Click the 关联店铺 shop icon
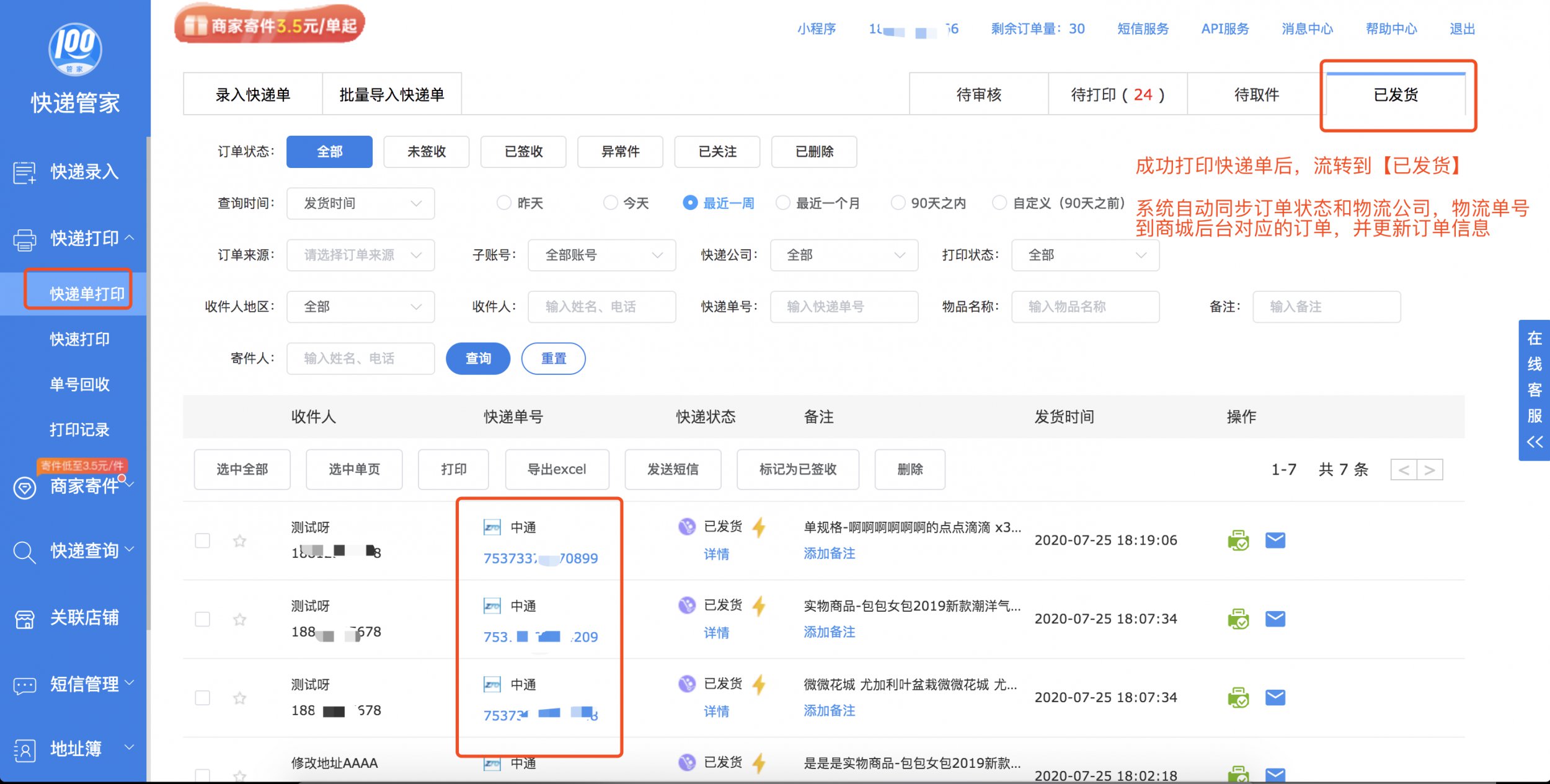This screenshot has width=1550, height=784. pos(25,619)
